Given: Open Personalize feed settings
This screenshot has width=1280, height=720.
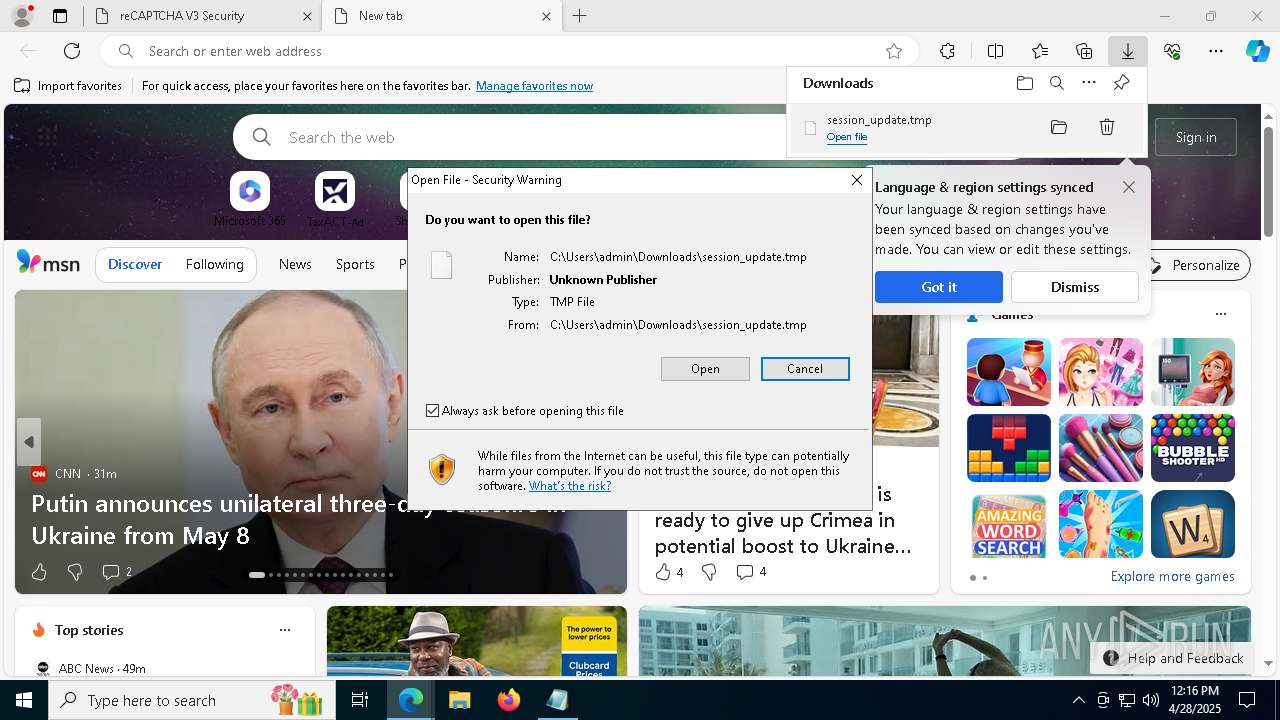Looking at the screenshot, I should pyautogui.click(x=1196, y=265).
